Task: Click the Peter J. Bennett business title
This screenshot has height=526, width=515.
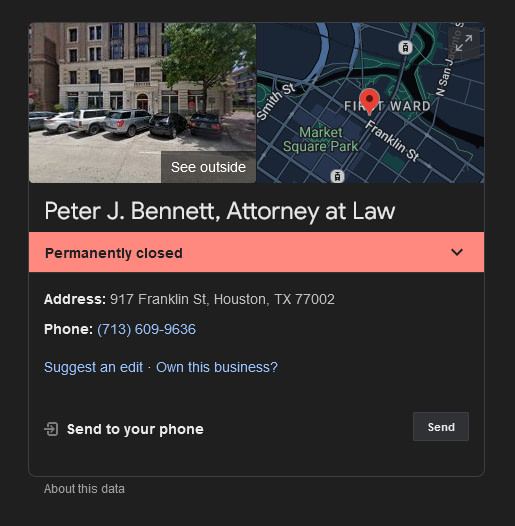Action: click(x=220, y=211)
